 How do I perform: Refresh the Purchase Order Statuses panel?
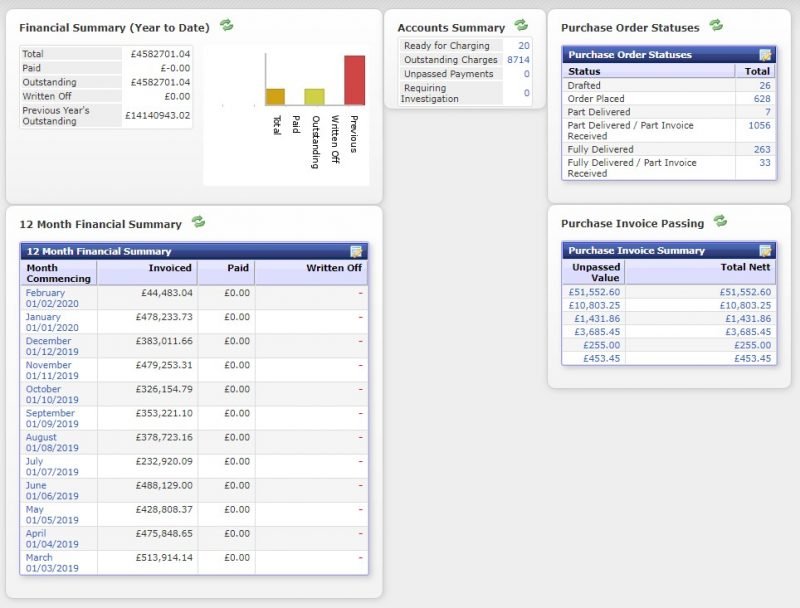(x=716, y=25)
